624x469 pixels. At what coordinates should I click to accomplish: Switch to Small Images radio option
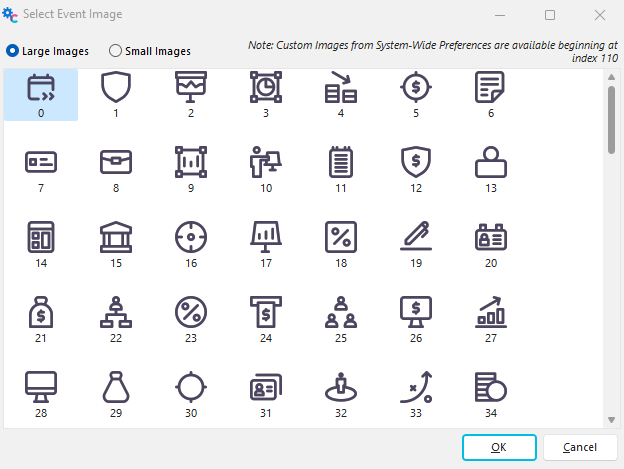pos(116,51)
